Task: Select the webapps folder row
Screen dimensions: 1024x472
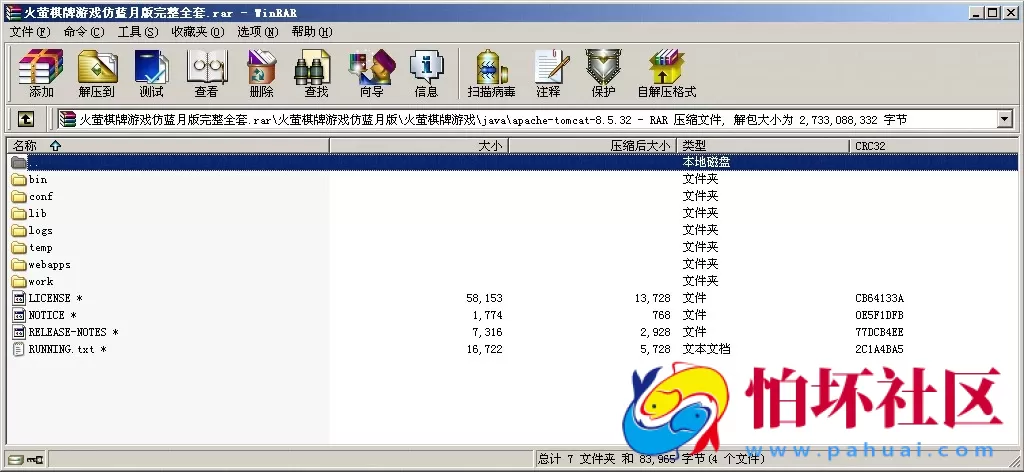Action: click(x=512, y=264)
